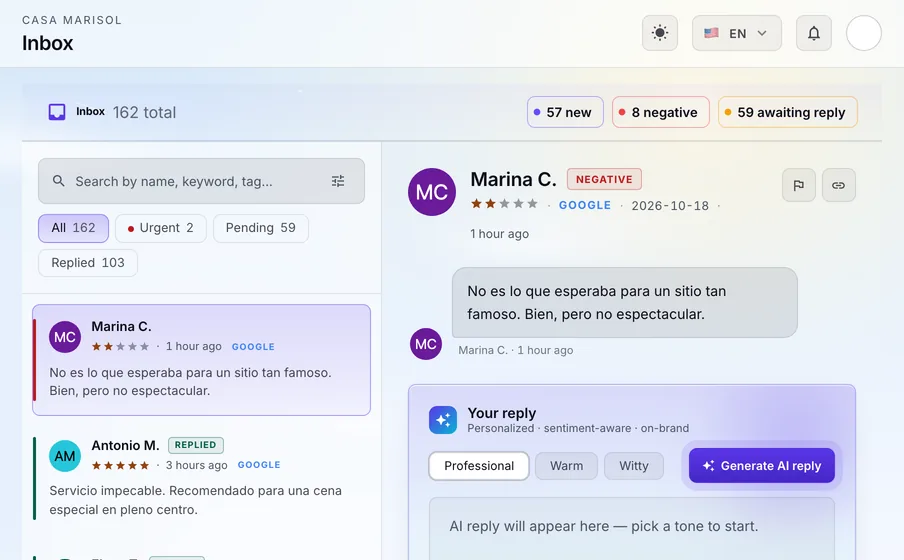Viewport: 904px width, 560px height.
Task: Click the Inbox page title
Action: (x=47, y=43)
